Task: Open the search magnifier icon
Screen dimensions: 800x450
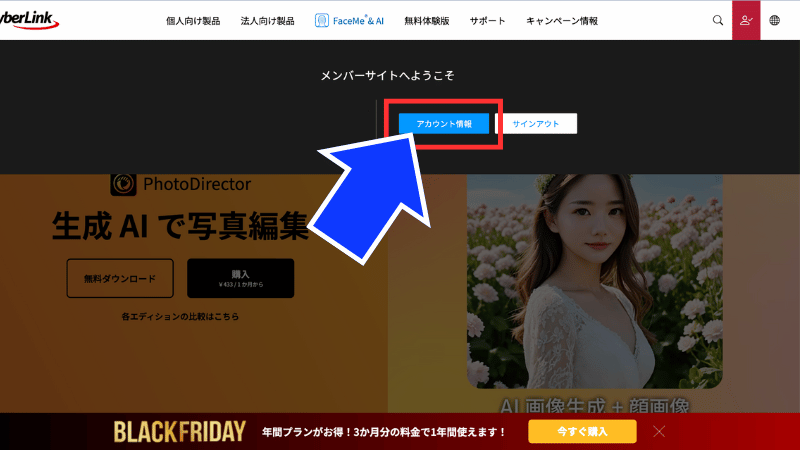Action: coord(717,20)
